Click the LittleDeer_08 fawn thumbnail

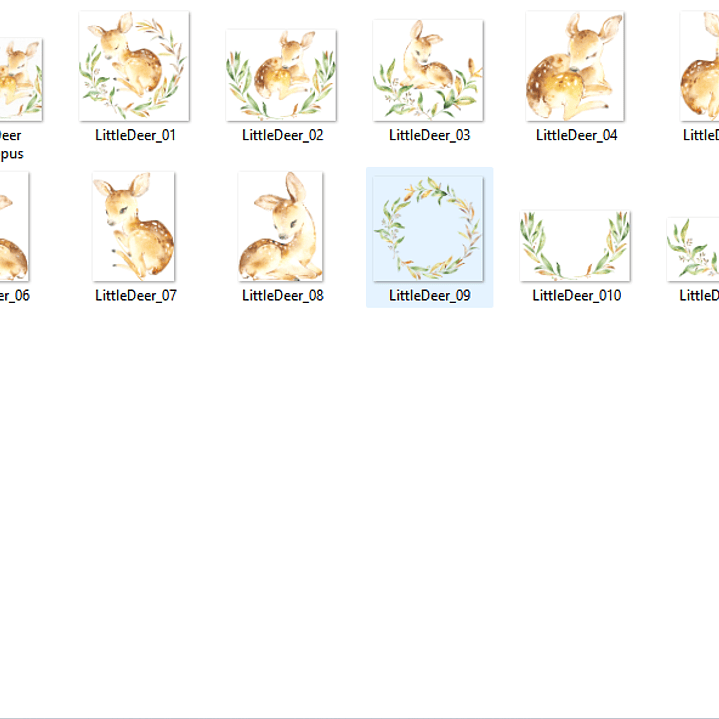(281, 226)
